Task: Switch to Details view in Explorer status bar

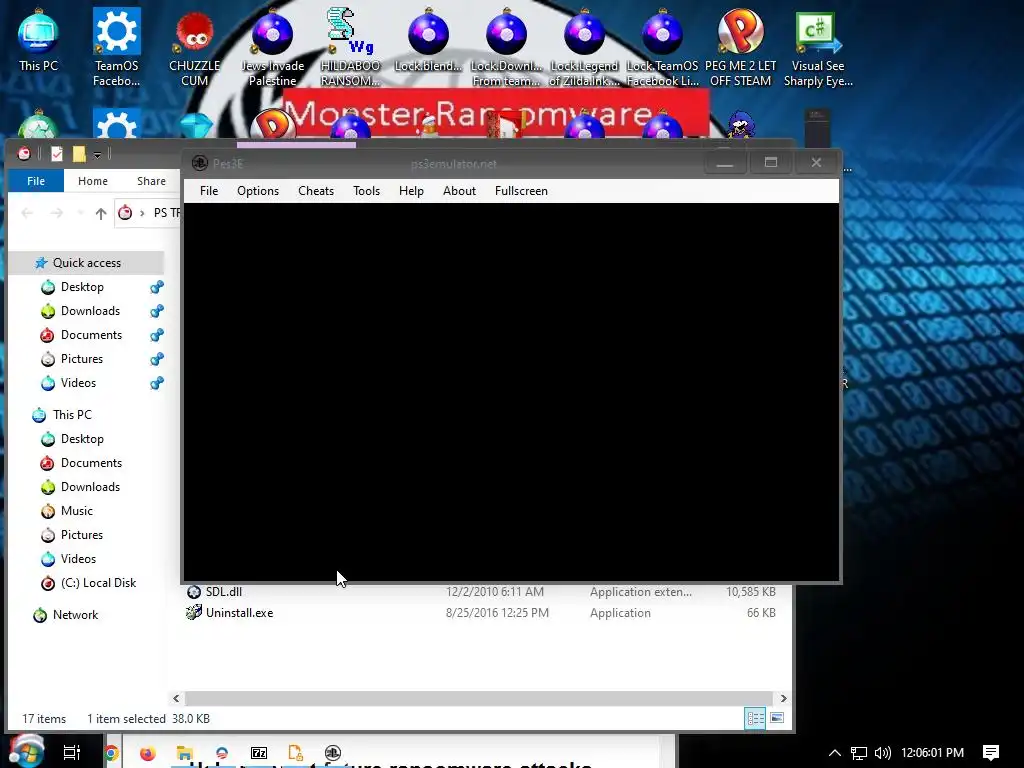Action: [x=755, y=718]
